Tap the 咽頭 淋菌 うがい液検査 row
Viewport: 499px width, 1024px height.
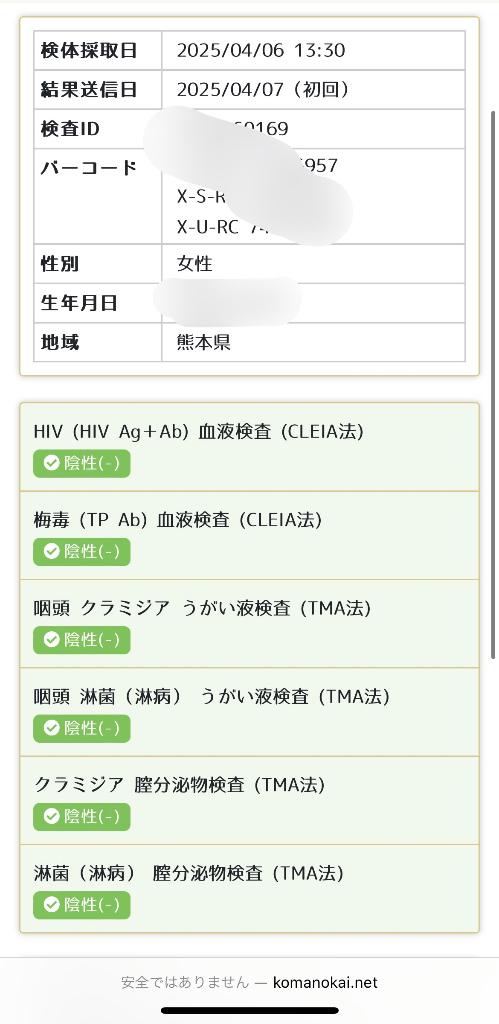click(250, 712)
